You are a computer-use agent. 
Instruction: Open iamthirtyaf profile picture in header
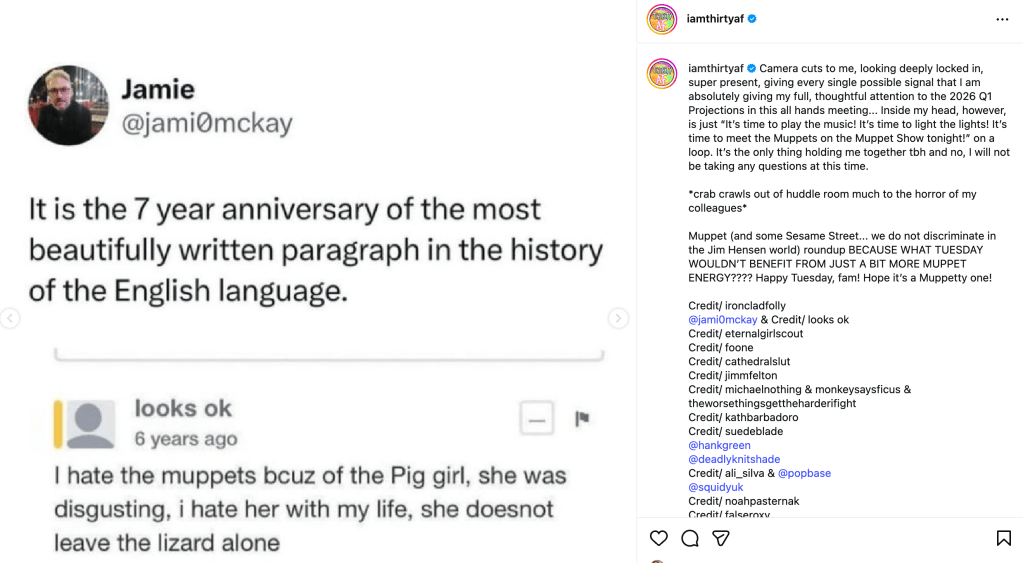coord(662,19)
